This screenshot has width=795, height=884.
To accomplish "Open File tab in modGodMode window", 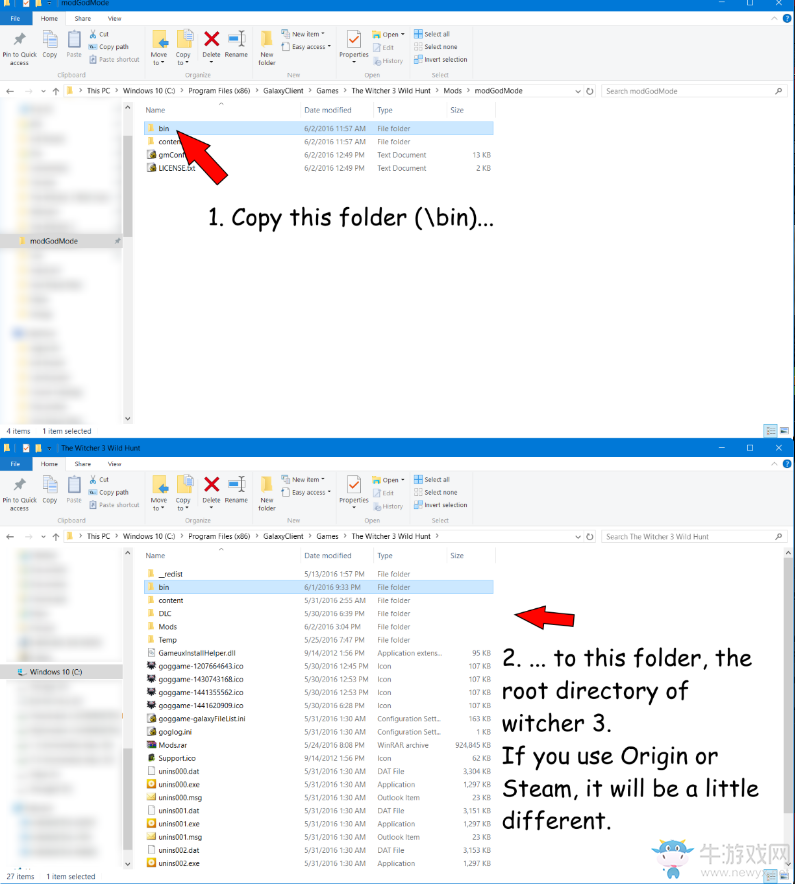I will (x=15, y=19).
